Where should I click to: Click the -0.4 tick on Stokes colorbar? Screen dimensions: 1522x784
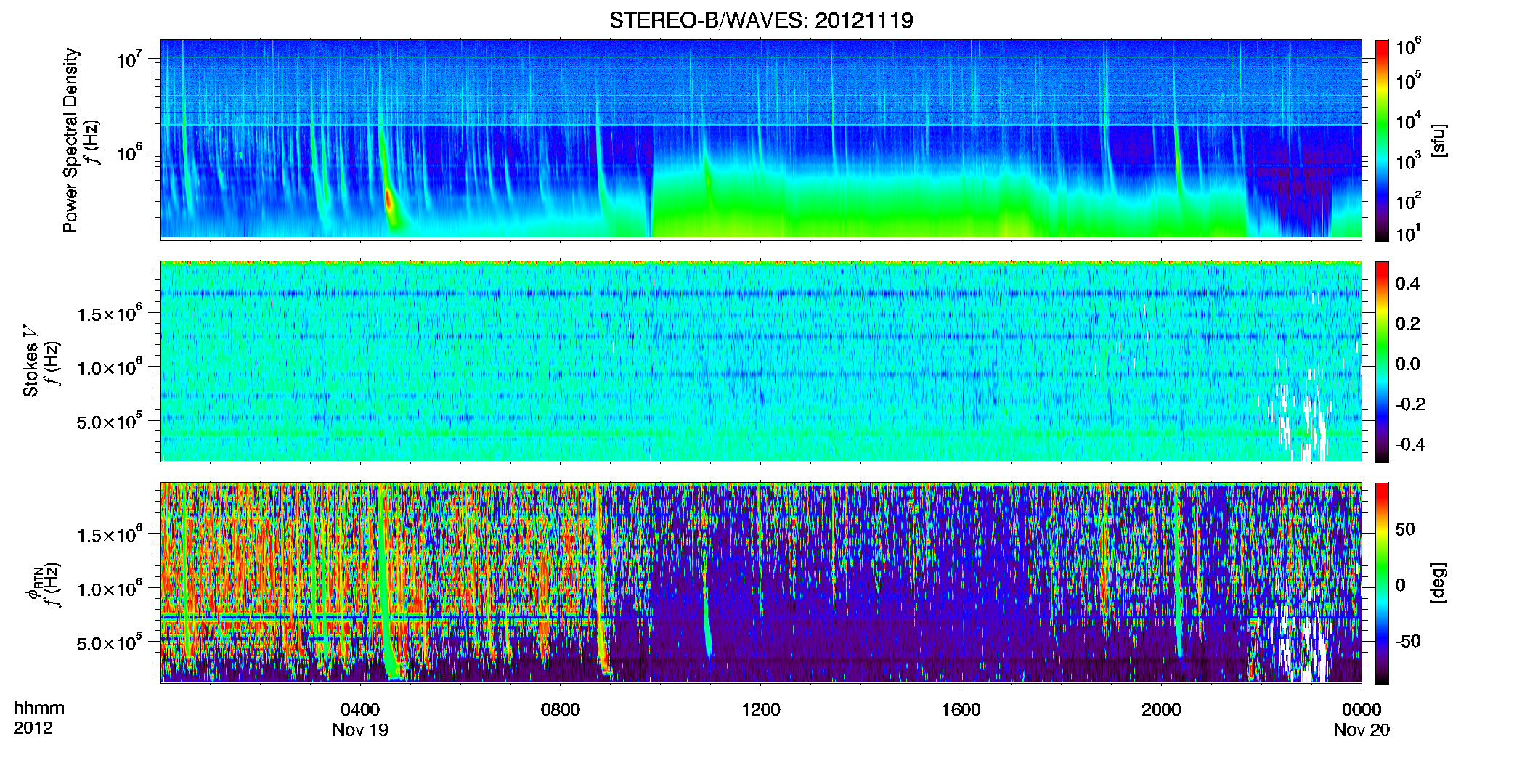(x=1409, y=444)
